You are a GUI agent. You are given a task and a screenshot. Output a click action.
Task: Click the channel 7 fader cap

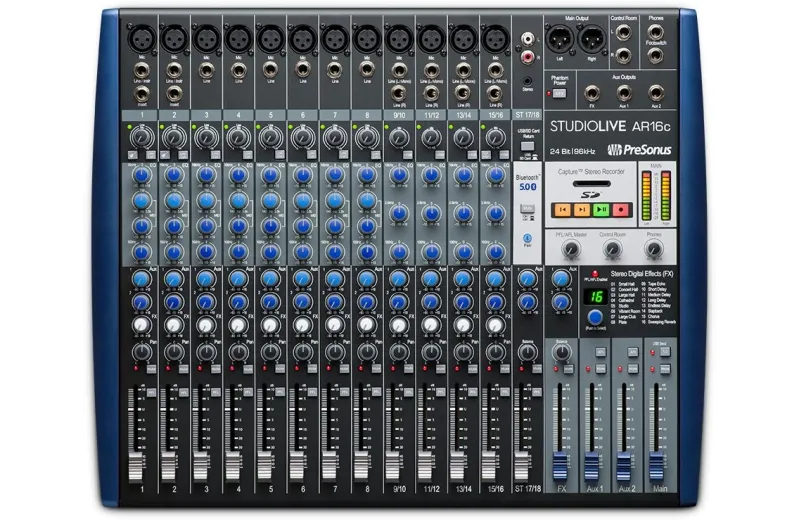329,467
